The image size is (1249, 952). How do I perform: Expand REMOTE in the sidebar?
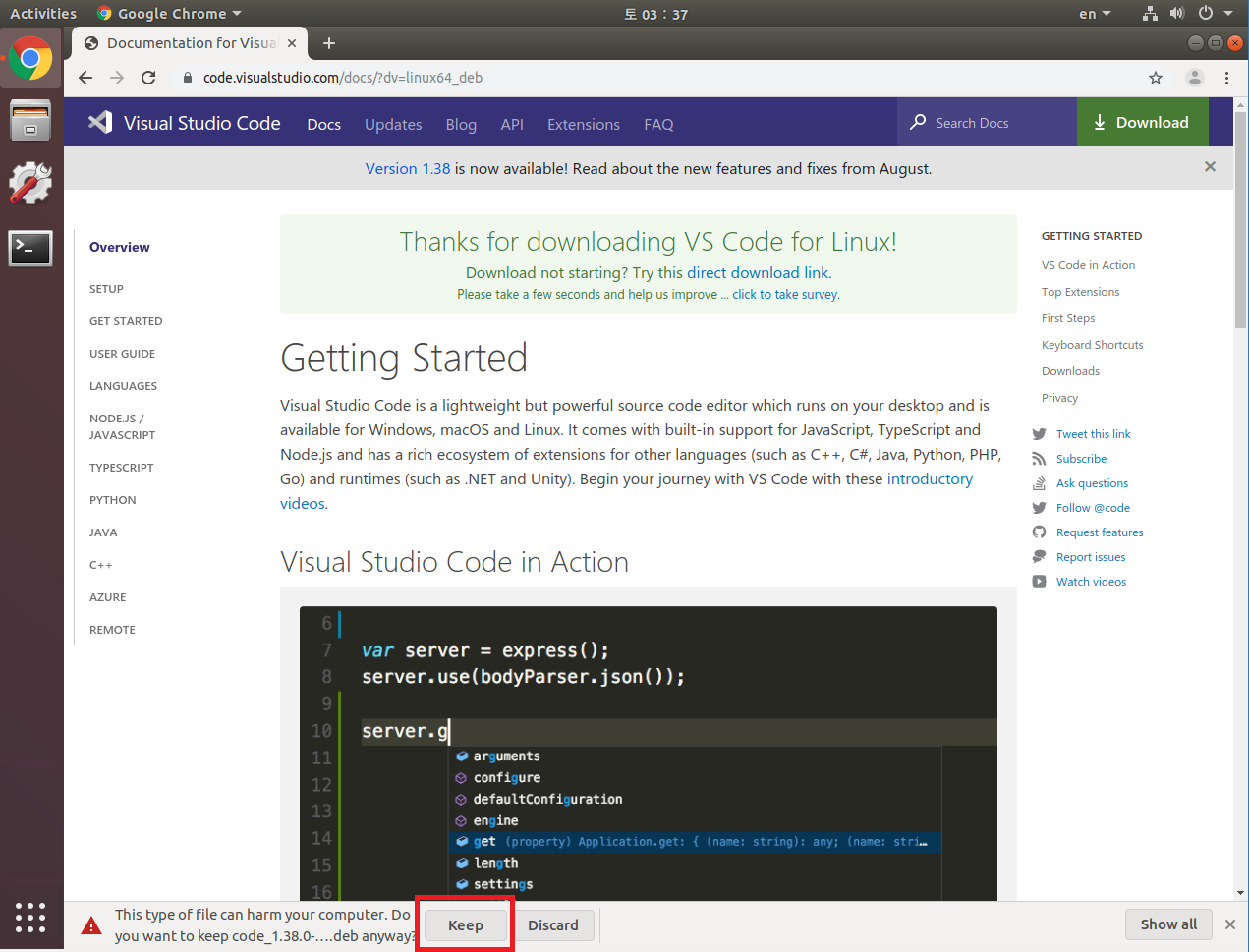[112, 630]
